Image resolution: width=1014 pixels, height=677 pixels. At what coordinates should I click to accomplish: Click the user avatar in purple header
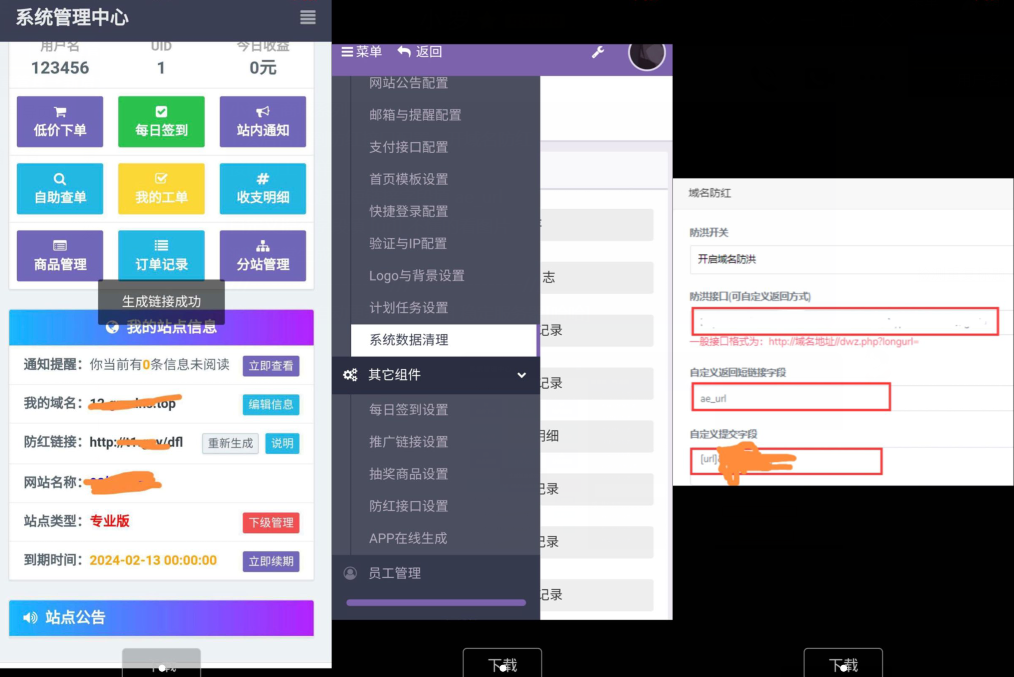(x=647, y=53)
